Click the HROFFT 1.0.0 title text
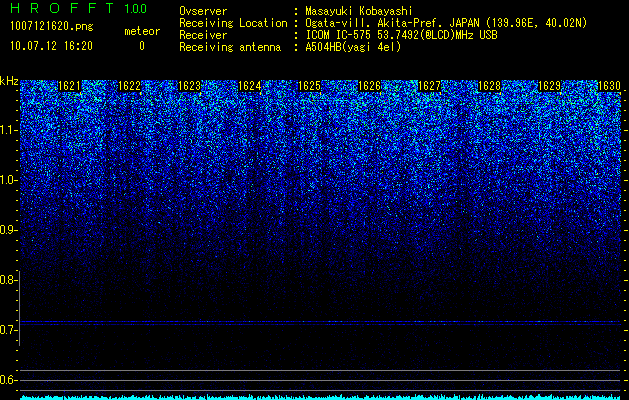The height and width of the screenshot is (400, 629). click(78, 8)
